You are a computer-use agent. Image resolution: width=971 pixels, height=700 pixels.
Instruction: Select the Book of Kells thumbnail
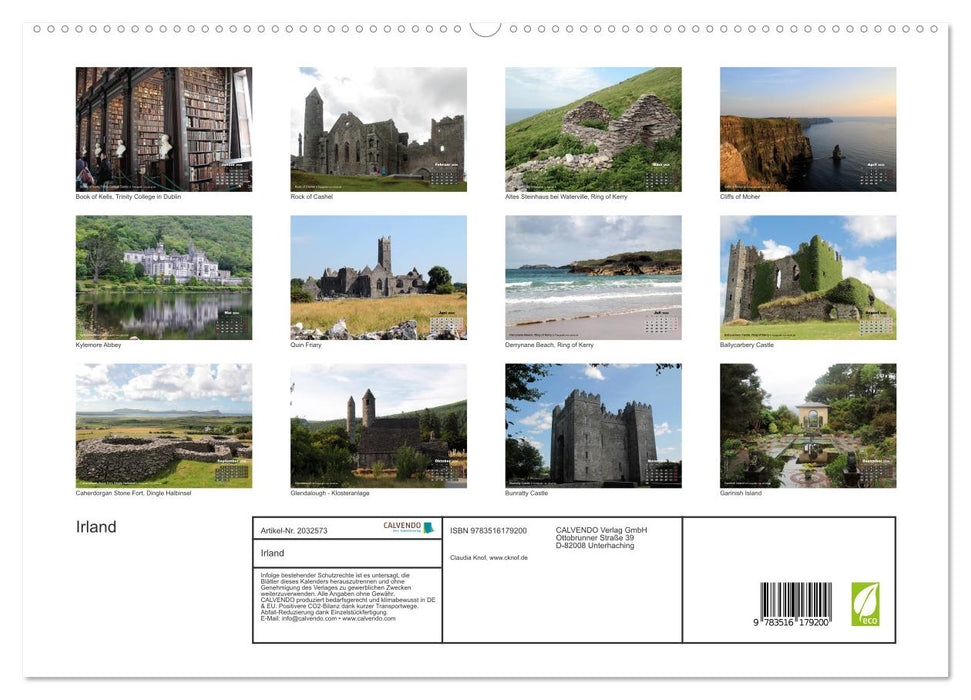click(164, 128)
